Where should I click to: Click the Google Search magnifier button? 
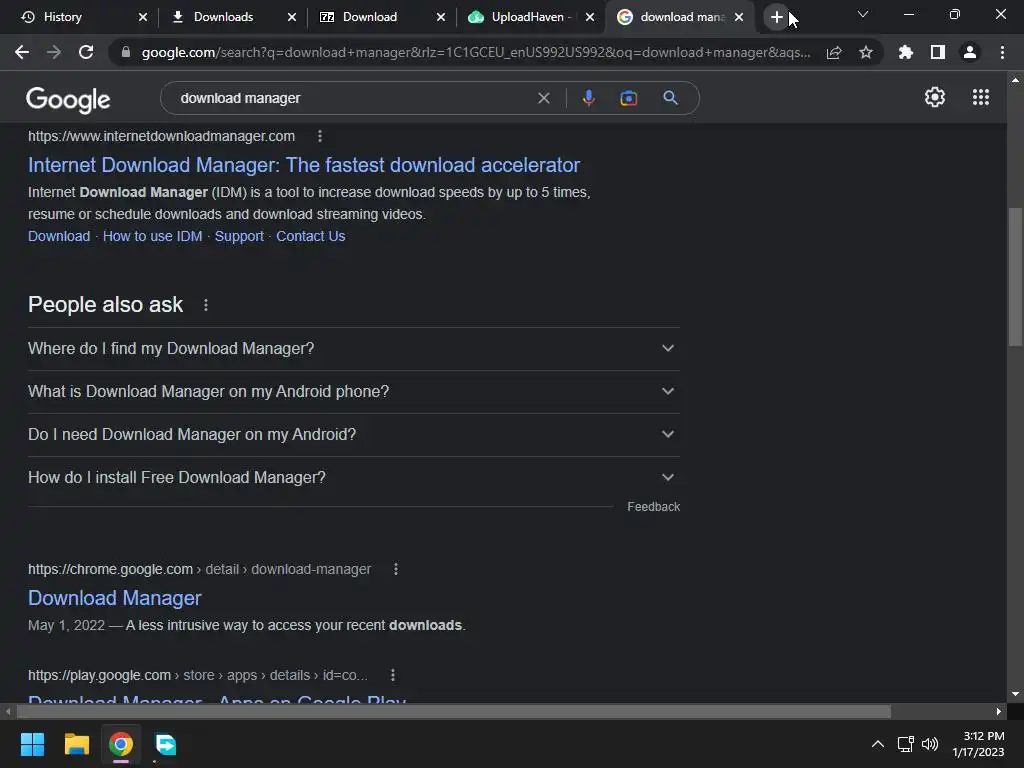pos(670,98)
